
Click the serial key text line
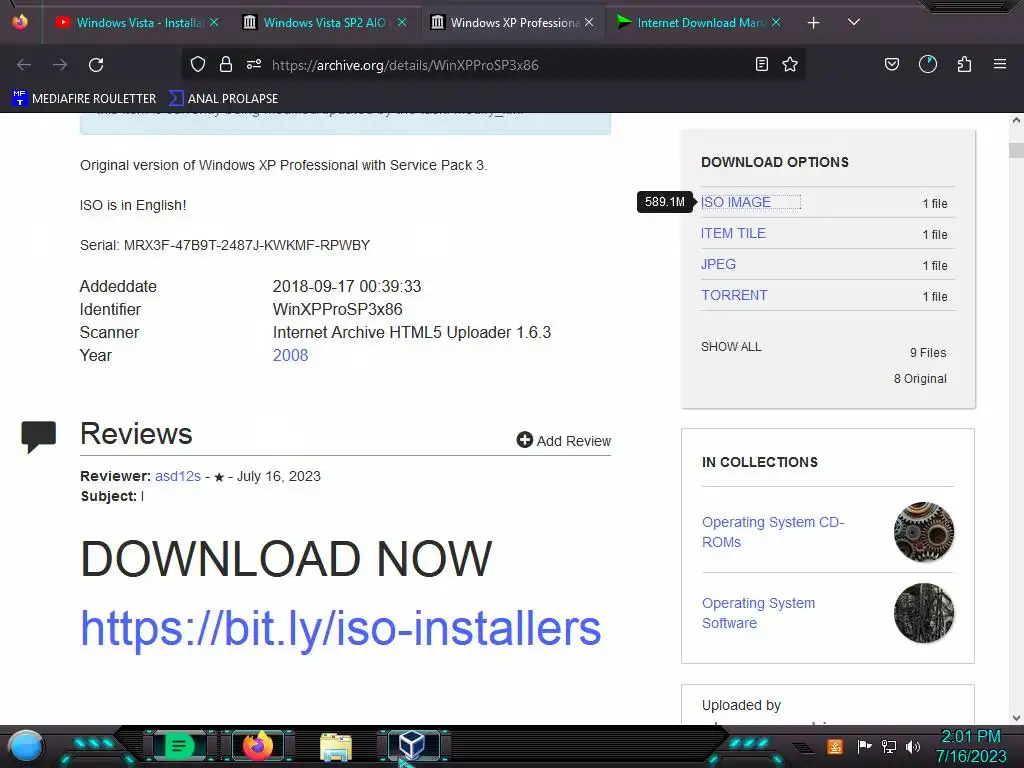pyautogui.click(x=225, y=245)
